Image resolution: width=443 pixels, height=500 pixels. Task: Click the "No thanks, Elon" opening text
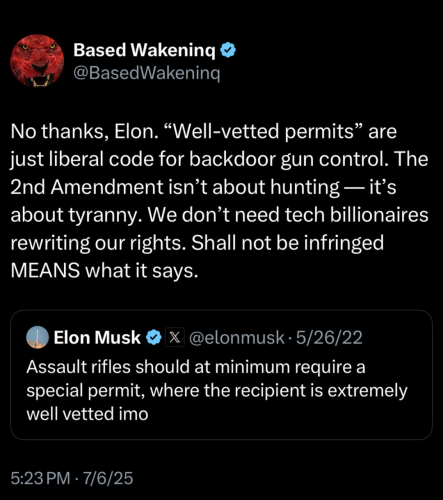click(x=84, y=132)
